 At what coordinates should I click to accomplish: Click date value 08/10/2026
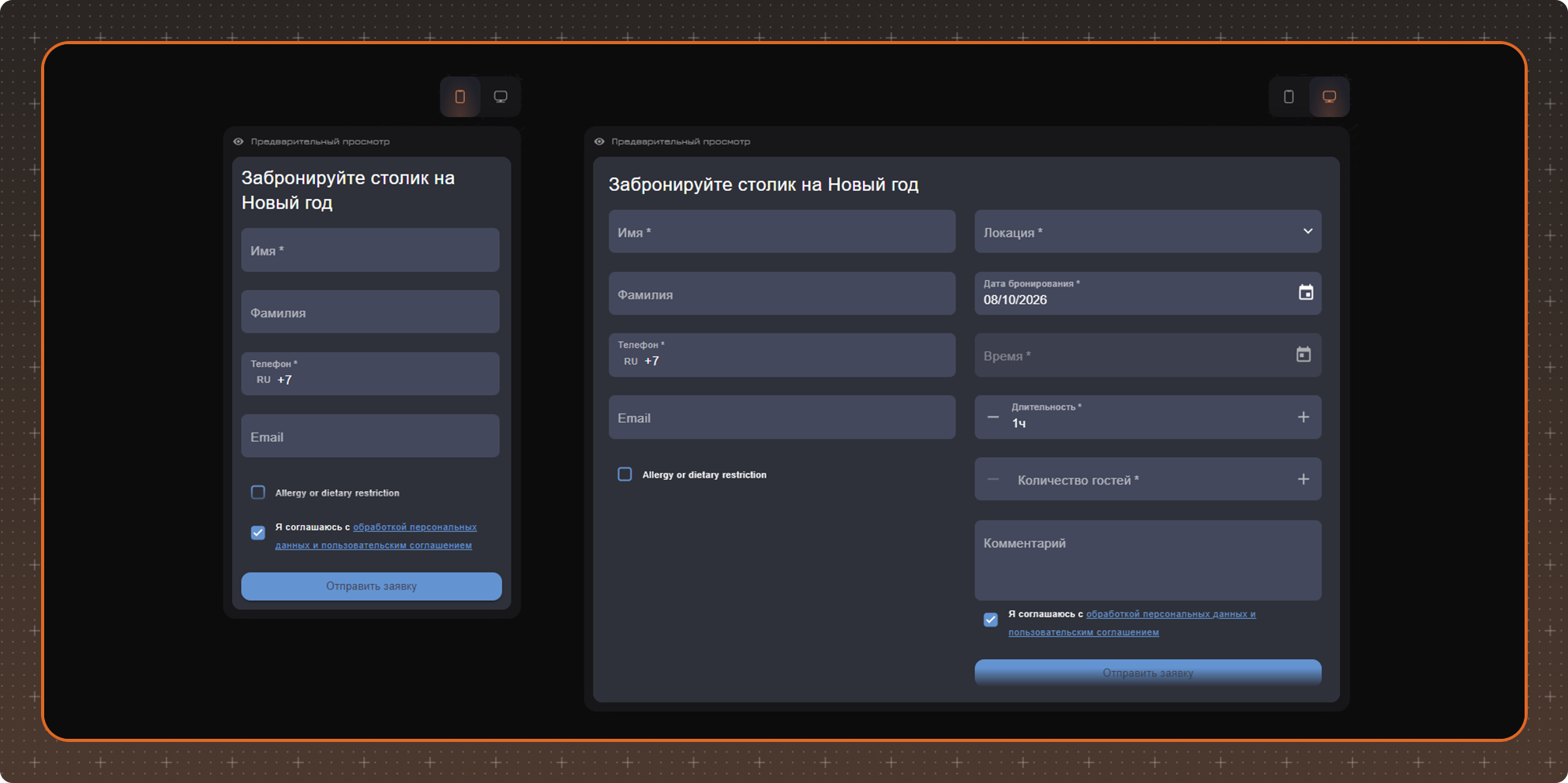[x=1015, y=300]
